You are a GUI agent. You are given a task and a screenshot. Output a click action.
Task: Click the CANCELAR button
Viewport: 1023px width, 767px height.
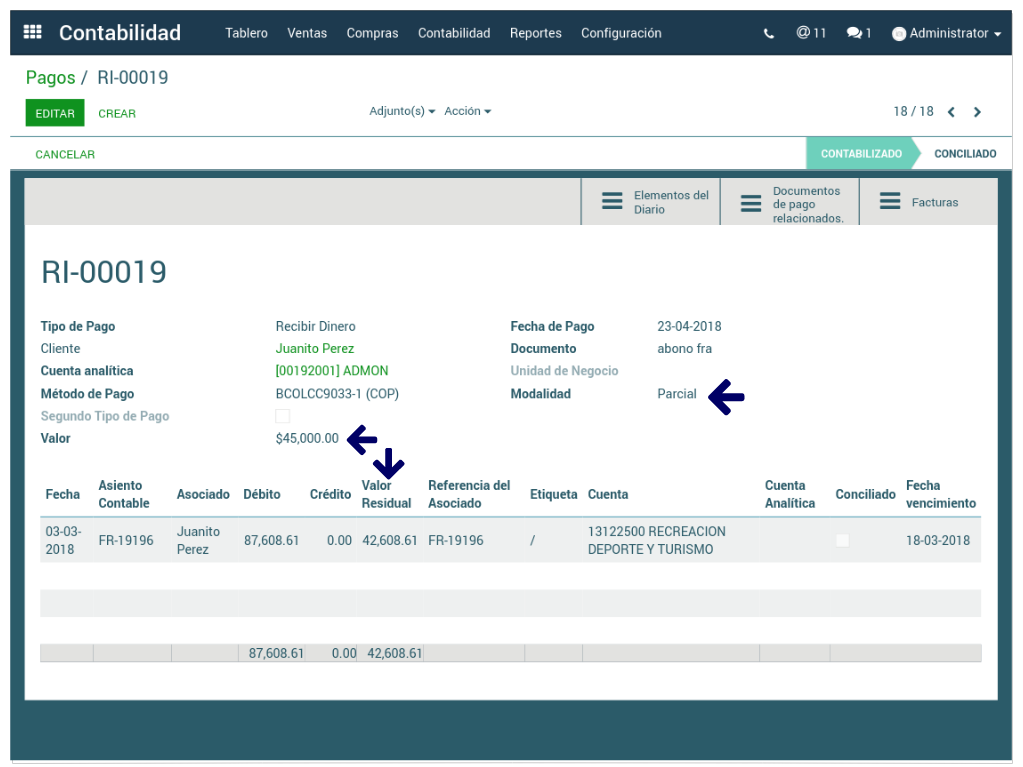65,154
